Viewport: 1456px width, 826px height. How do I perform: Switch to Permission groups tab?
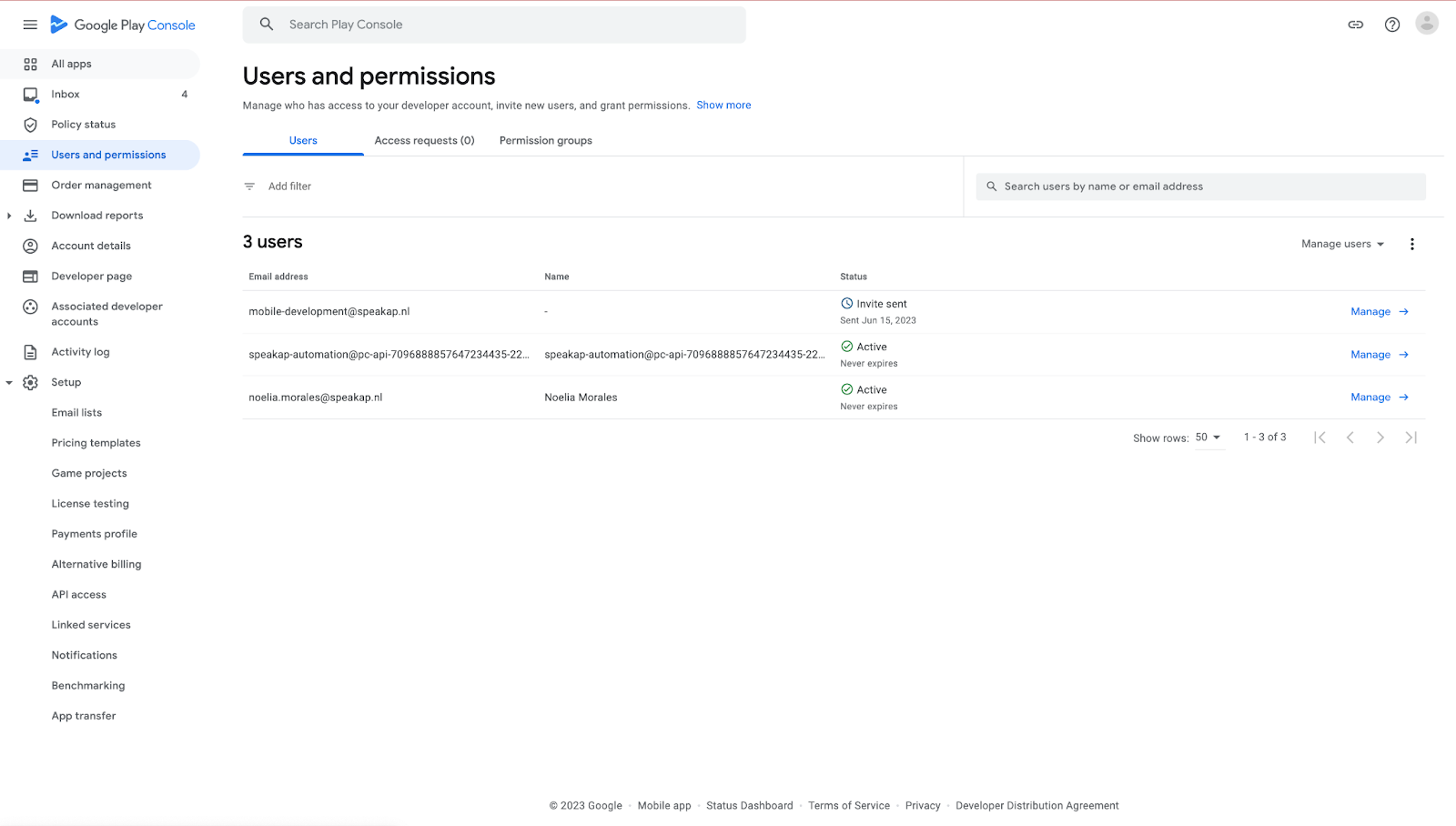pos(545,141)
